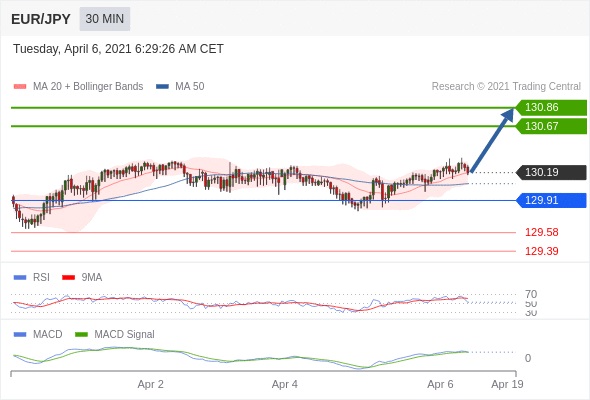Click the 9MA red legend swatch
Screen dimensions: 590x400
click(68, 278)
